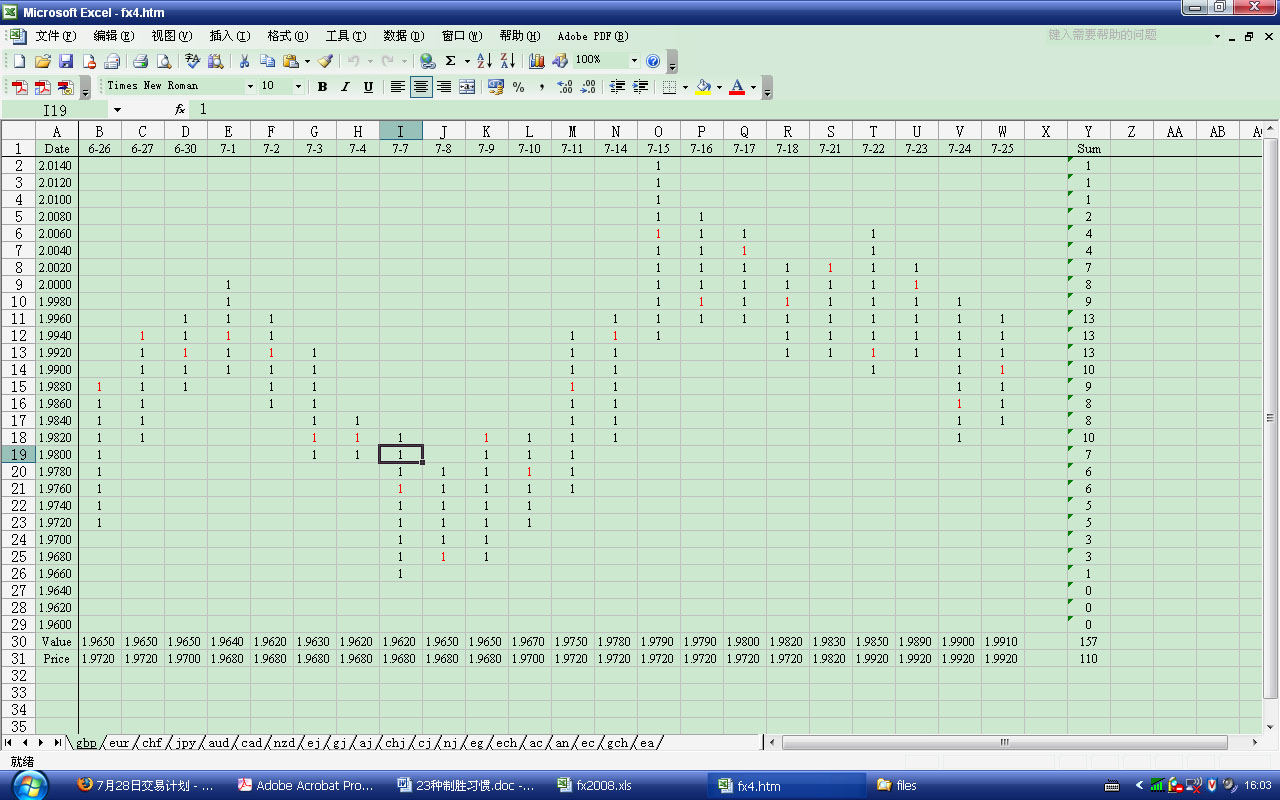Toggle center alignment
1280x800 pixels.
pos(421,87)
